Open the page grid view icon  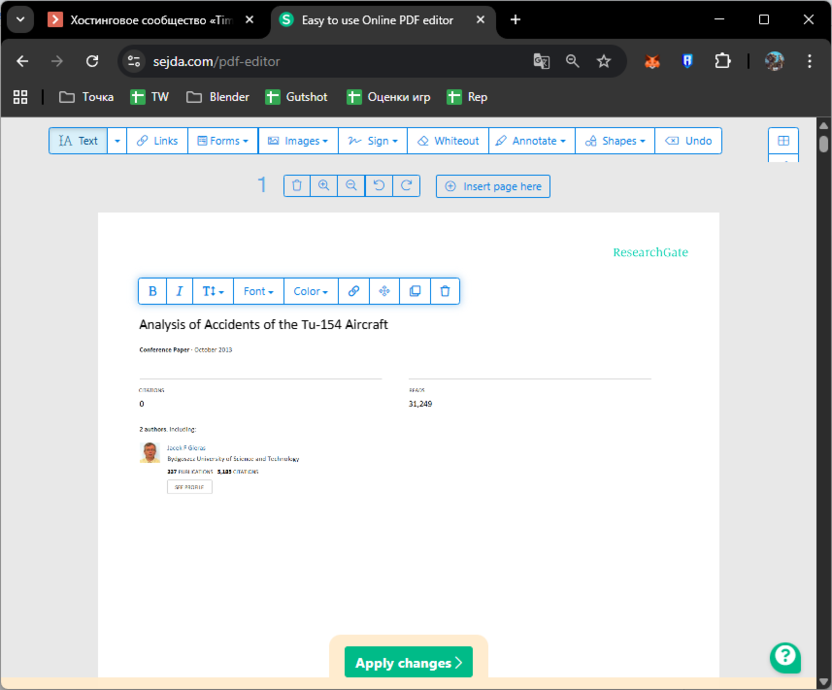783,141
